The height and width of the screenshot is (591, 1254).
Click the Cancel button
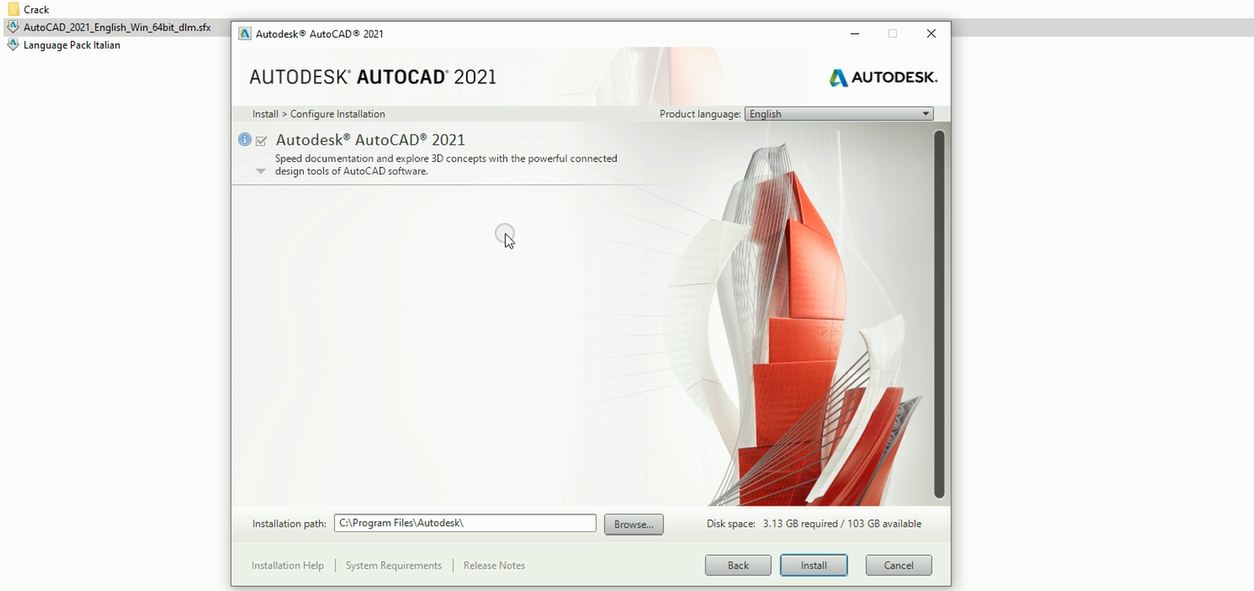[899, 565]
